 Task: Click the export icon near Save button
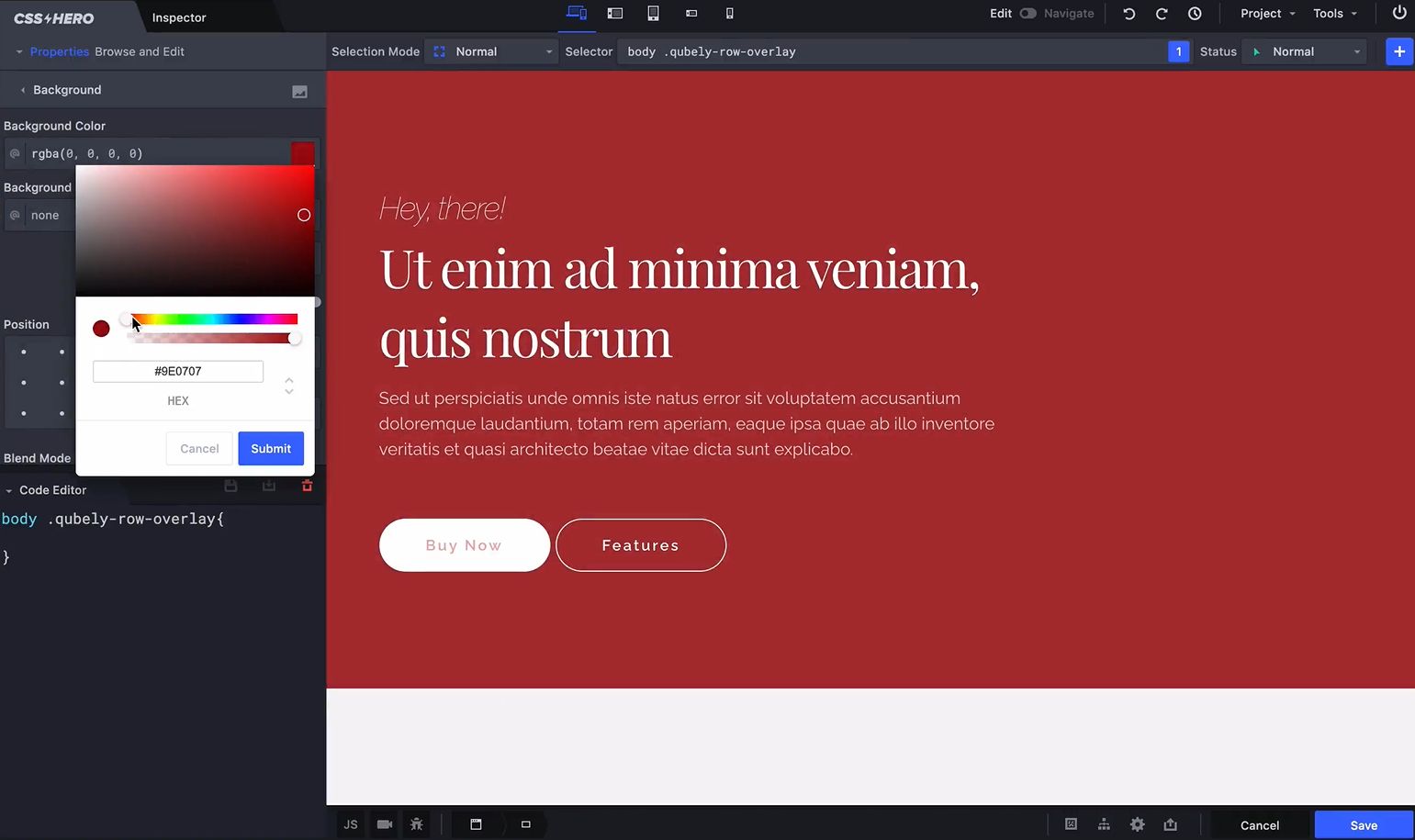tap(1170, 824)
